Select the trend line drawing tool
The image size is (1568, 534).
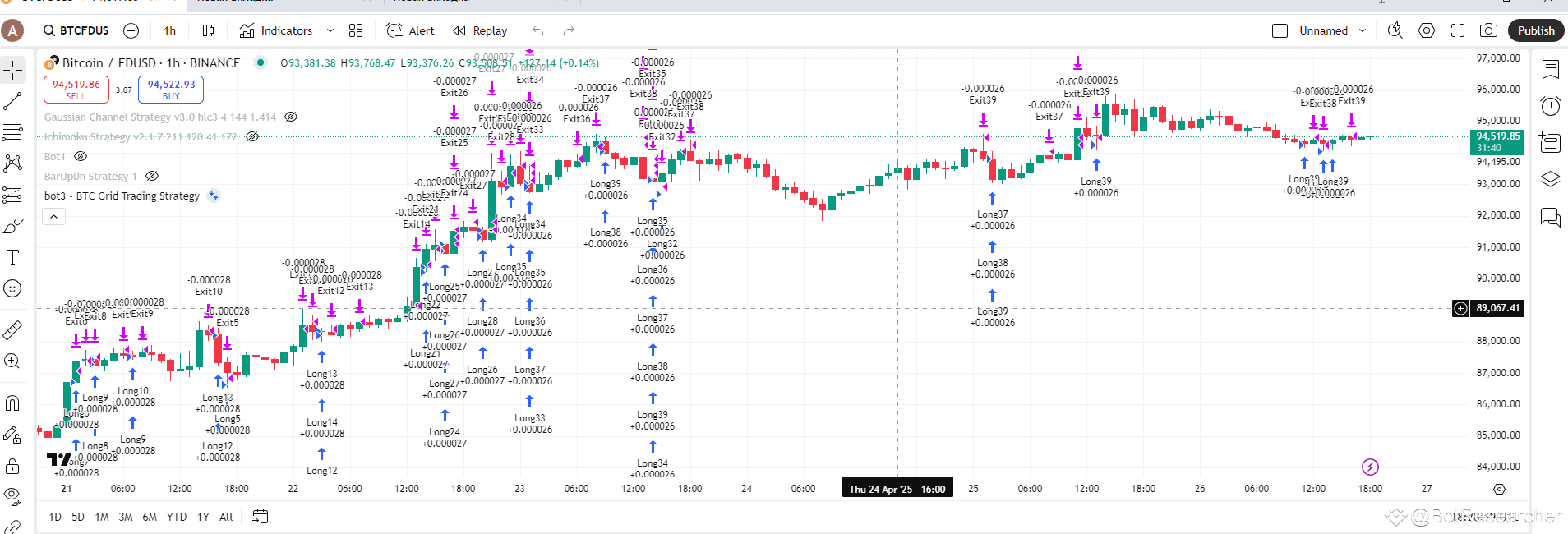(x=13, y=102)
